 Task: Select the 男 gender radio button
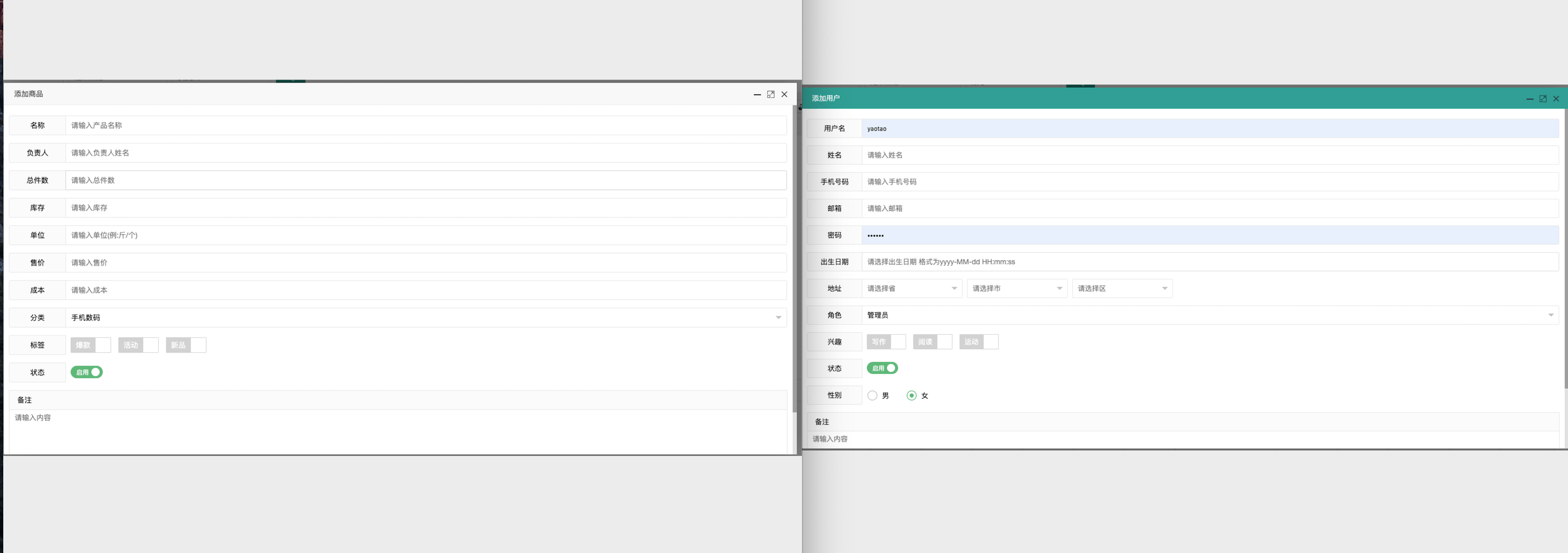pos(872,395)
